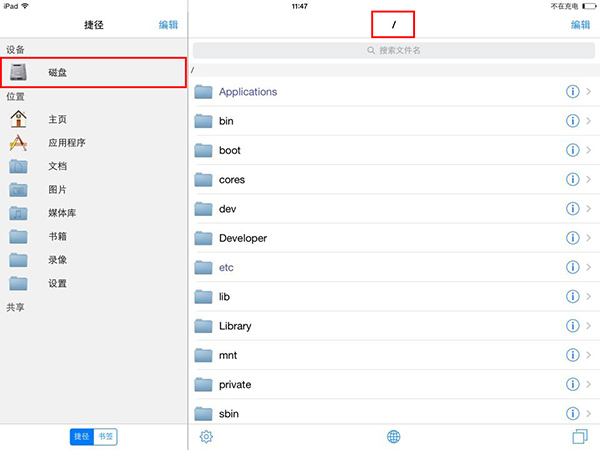This screenshot has width=600, height=450.
Task: Open the etc folder name
Action: (x=226, y=267)
